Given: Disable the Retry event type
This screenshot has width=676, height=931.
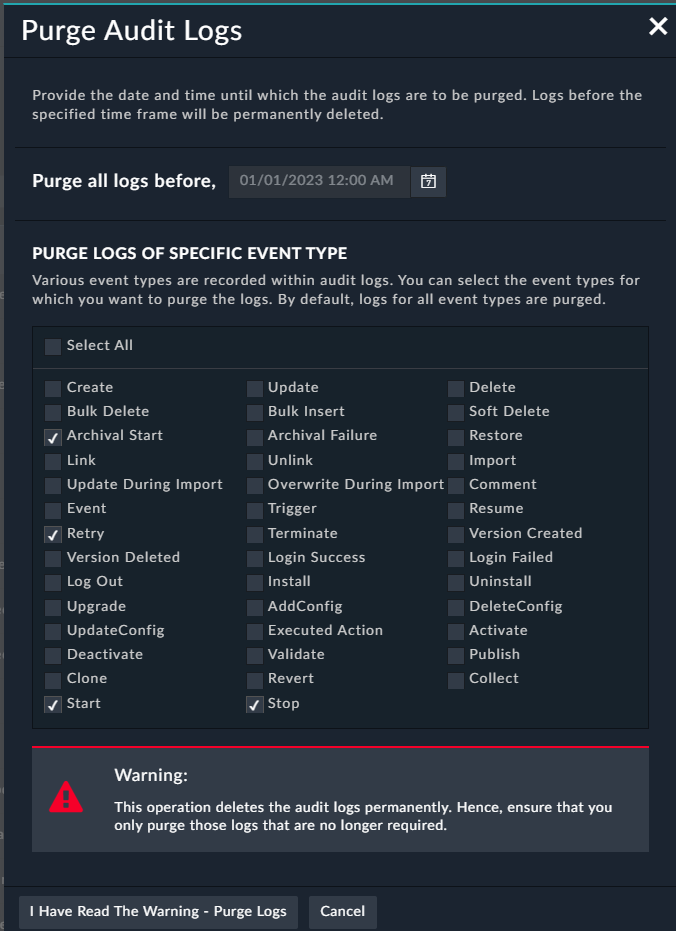Looking at the screenshot, I should coord(52,534).
